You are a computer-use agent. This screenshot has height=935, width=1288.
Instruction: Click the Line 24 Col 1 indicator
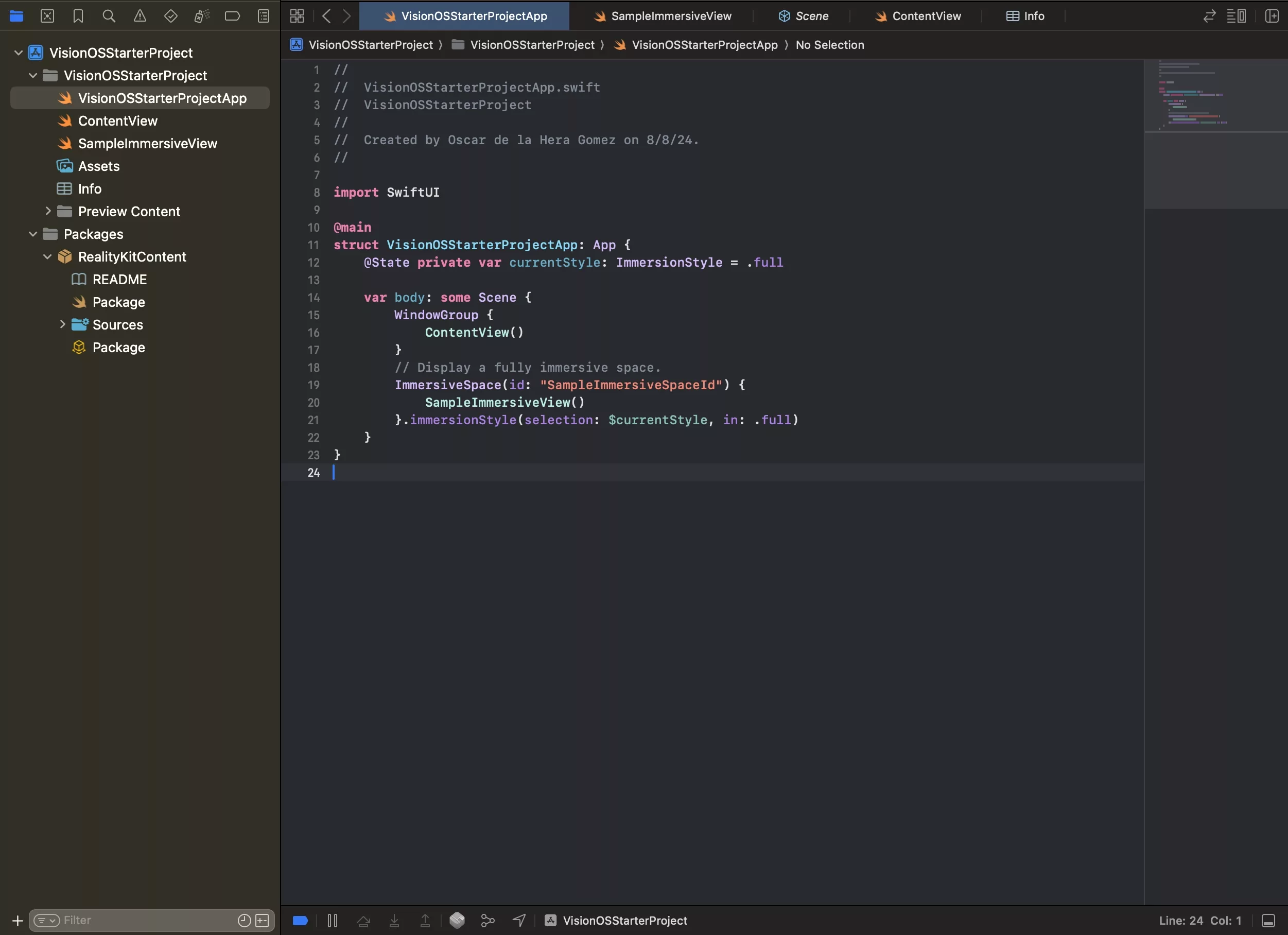1200,921
